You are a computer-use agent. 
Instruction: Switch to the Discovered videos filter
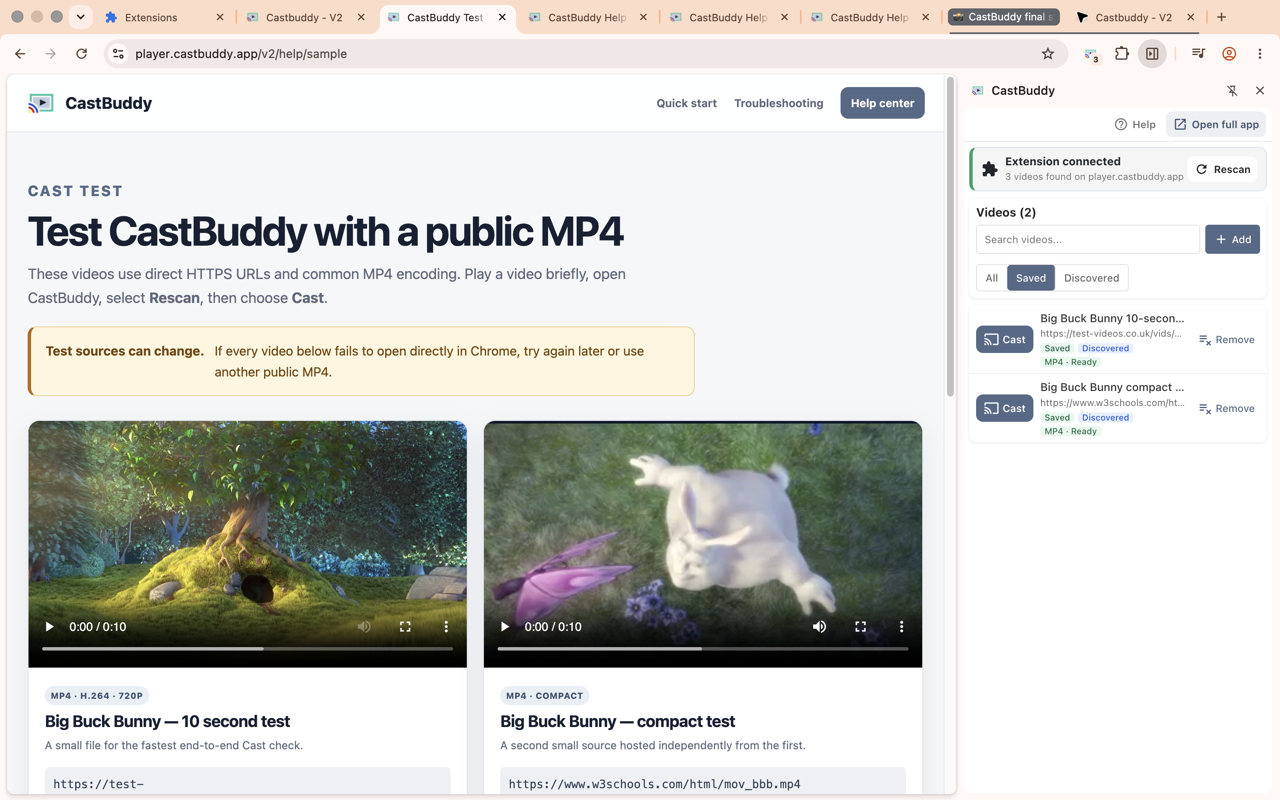click(1091, 278)
